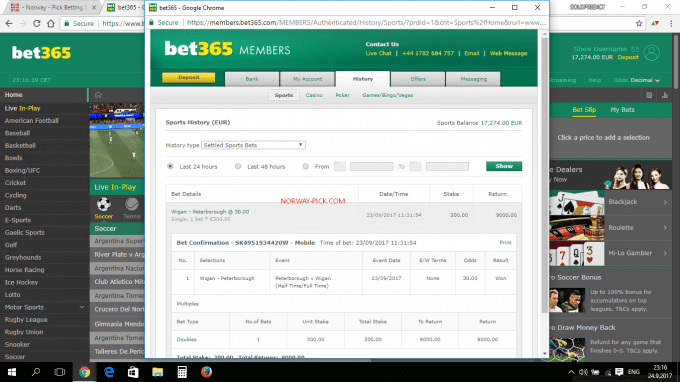Click the live soccer stream thumbnail

click(117, 140)
